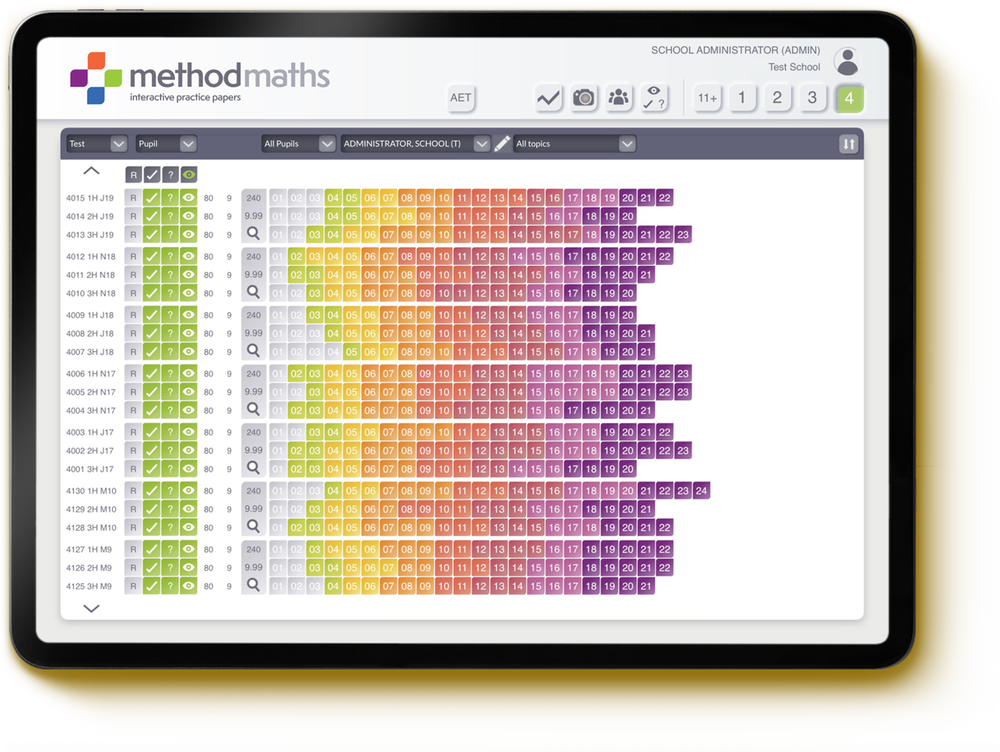Open the All topics dropdown
Viewport: 1000px width, 752px height.
pos(575,143)
